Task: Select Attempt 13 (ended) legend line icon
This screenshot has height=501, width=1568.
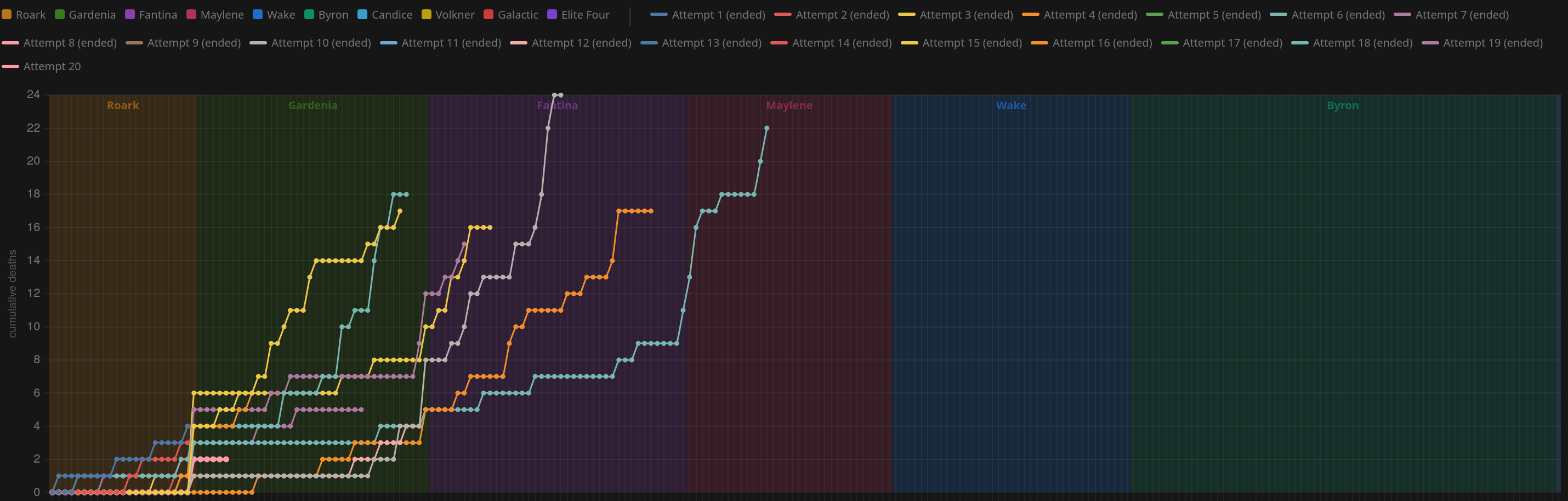Action: pos(649,43)
